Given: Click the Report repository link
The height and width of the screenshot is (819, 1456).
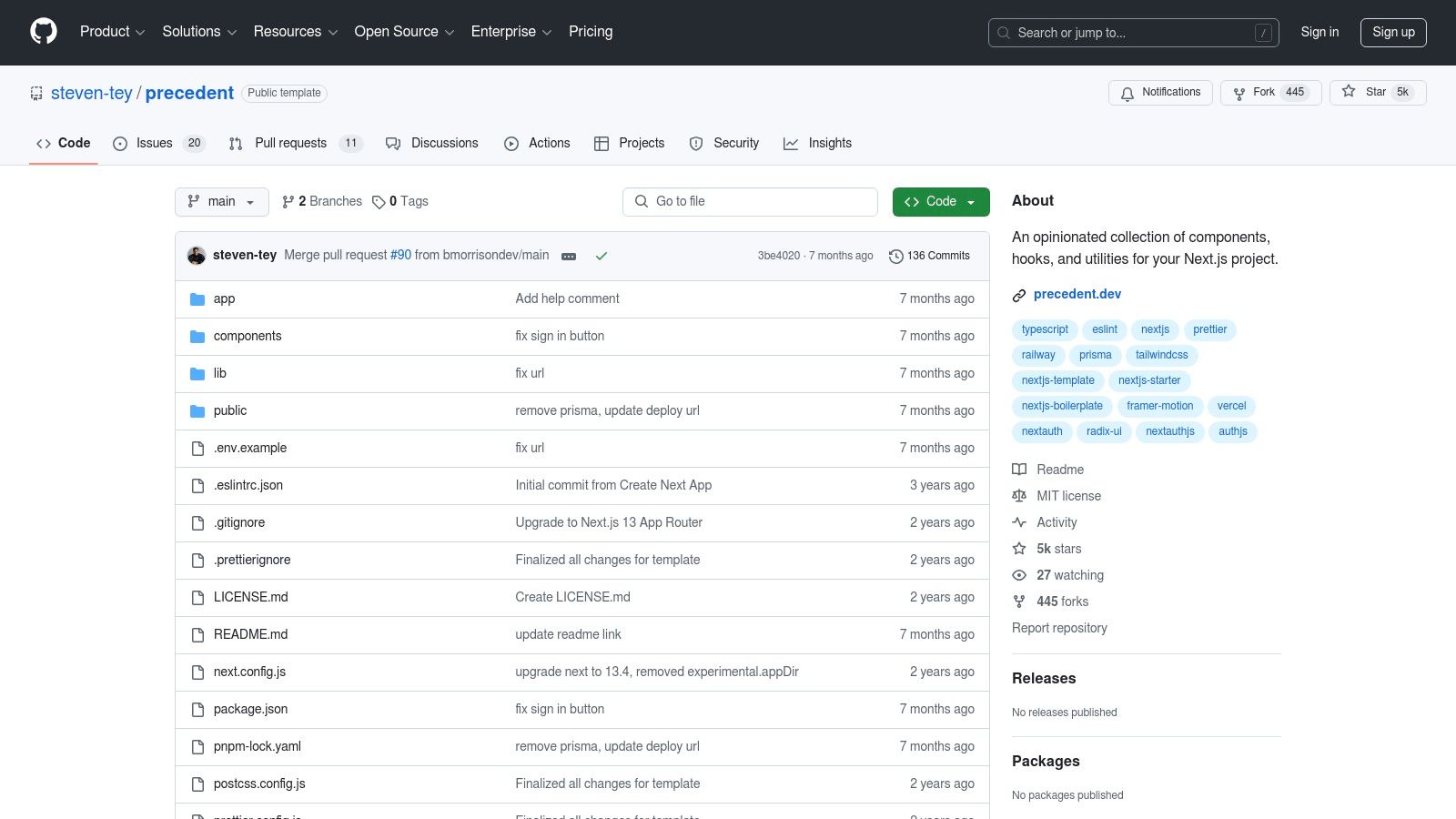Looking at the screenshot, I should pyautogui.click(x=1059, y=628).
